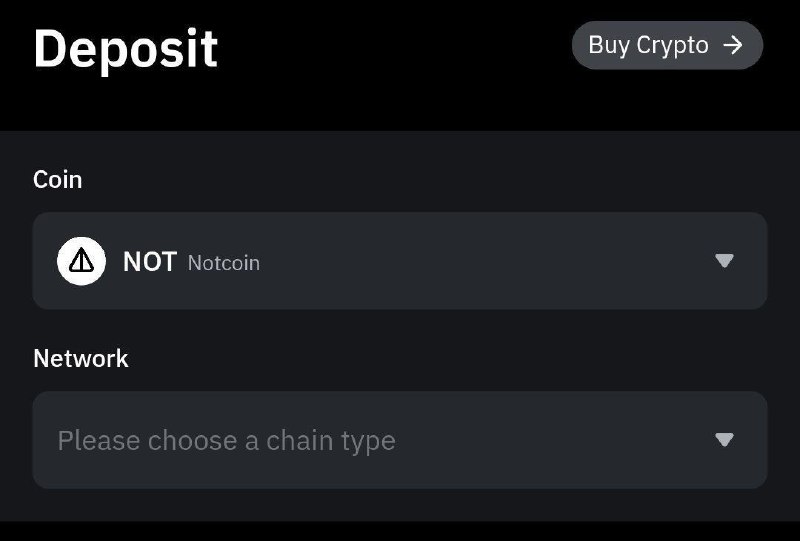The height and width of the screenshot is (541, 800).
Task: Click the NOT ticker symbol text
Action: coord(150,262)
